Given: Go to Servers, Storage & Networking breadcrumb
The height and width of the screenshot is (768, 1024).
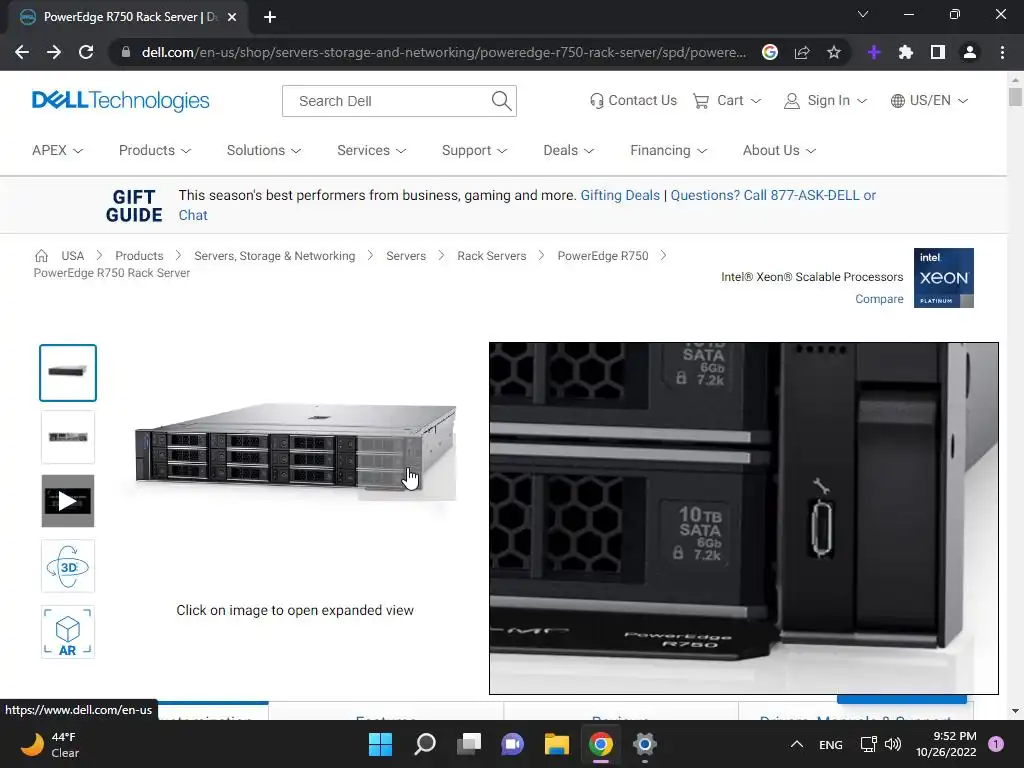Looking at the screenshot, I should [x=274, y=256].
